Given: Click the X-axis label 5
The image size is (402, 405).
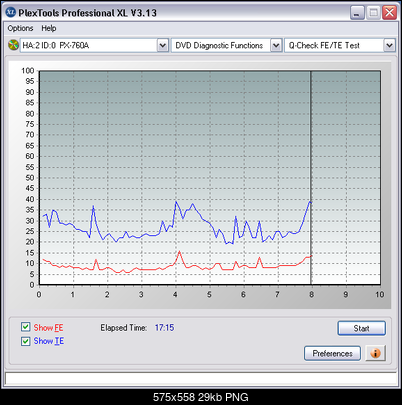Looking at the screenshot, I should tap(209, 295).
